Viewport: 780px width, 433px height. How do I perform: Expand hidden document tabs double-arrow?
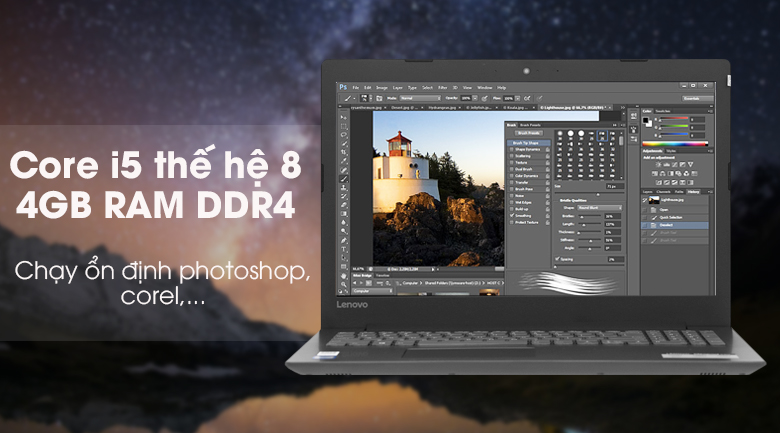click(x=623, y=108)
